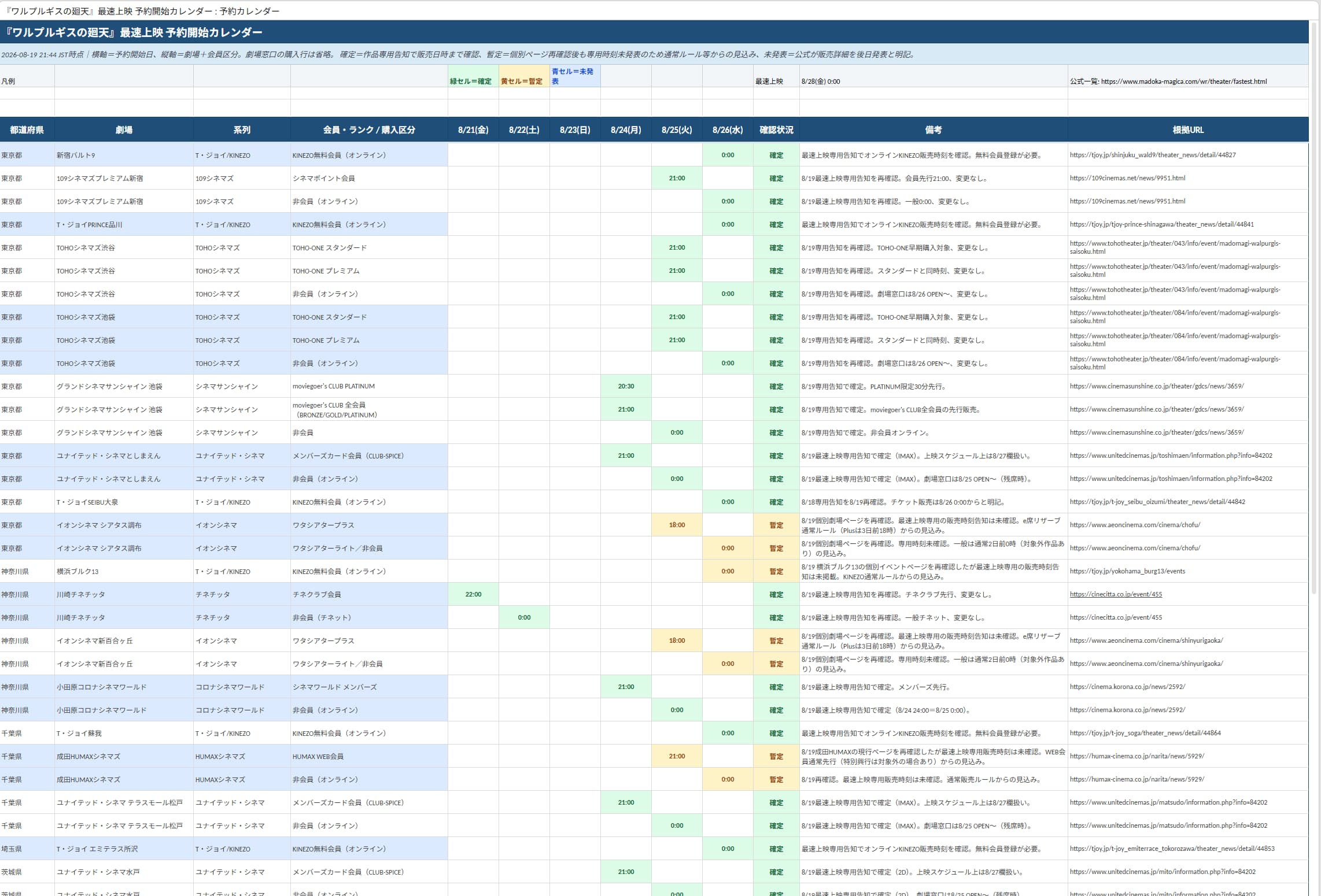Click the yellow legend cell 黄セル=暫定
The image size is (1321, 896).
click(x=524, y=76)
